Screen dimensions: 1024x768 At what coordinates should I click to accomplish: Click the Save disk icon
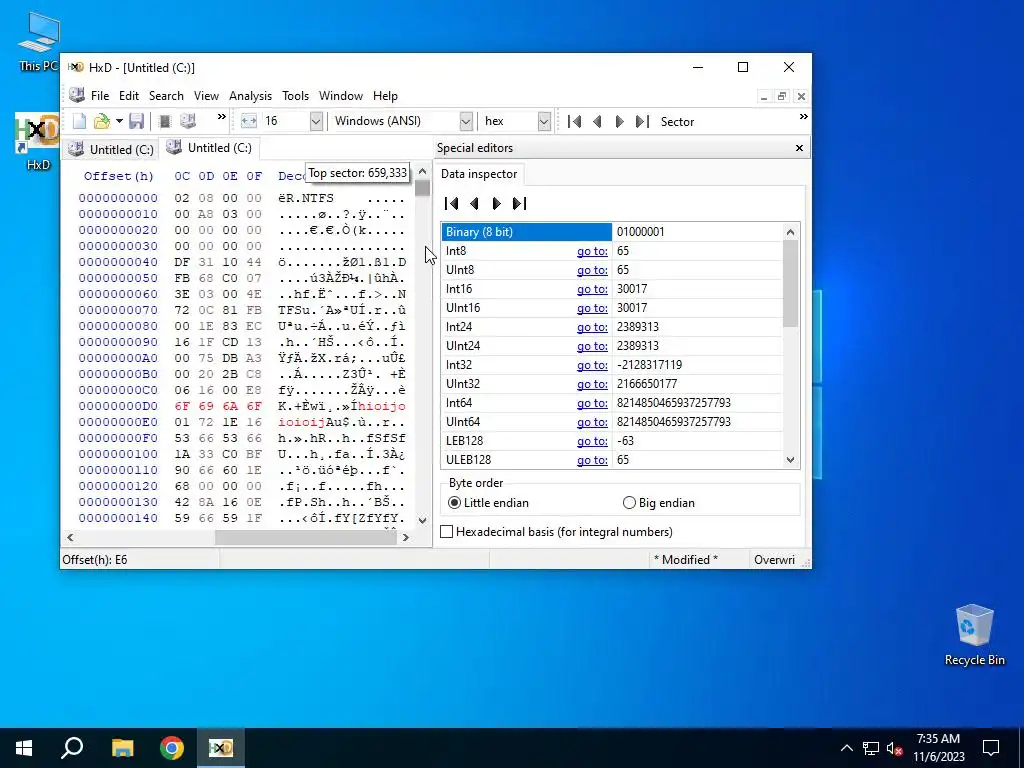coord(136,121)
